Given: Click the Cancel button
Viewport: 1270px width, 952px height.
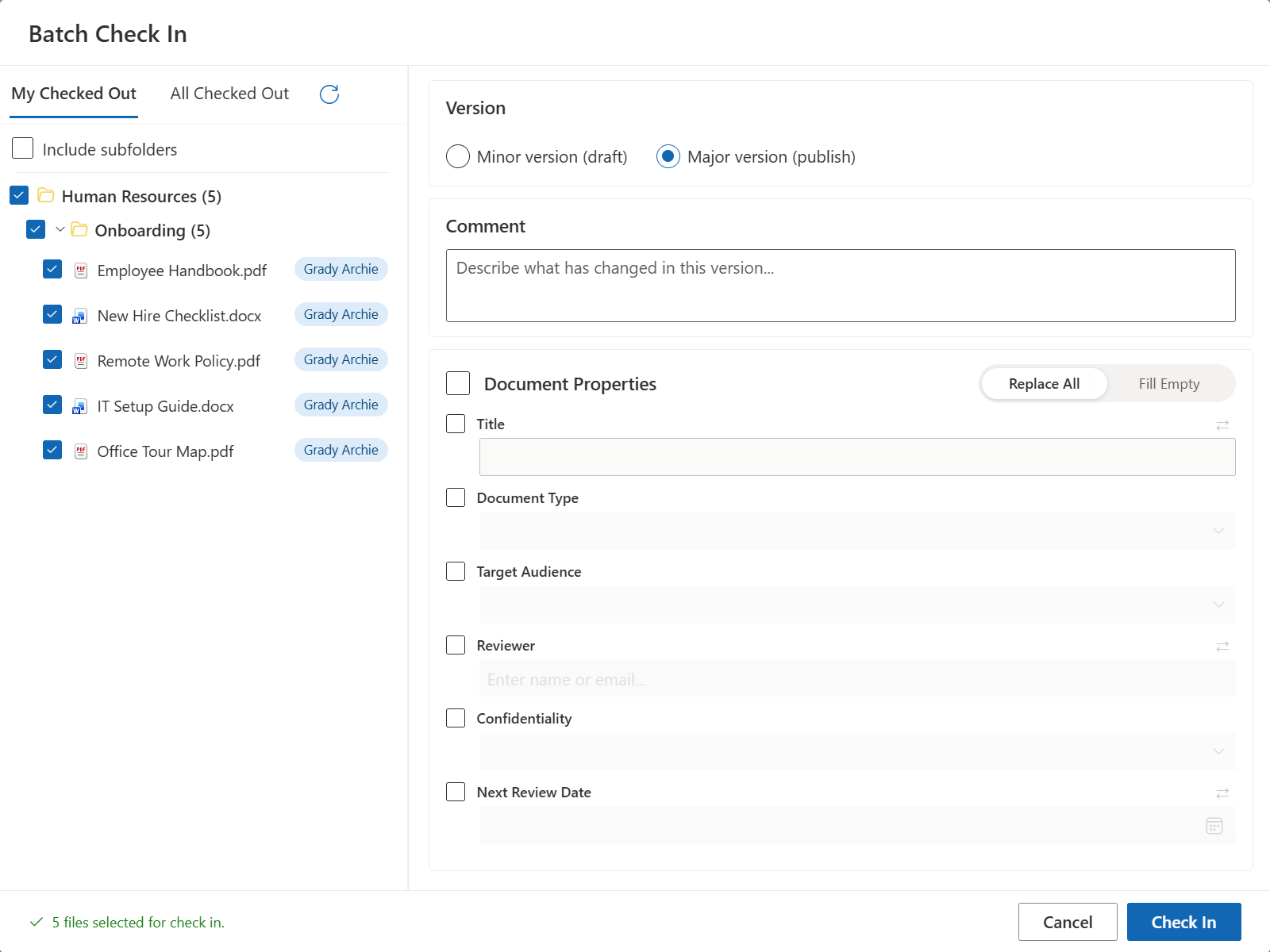Looking at the screenshot, I should (1068, 922).
